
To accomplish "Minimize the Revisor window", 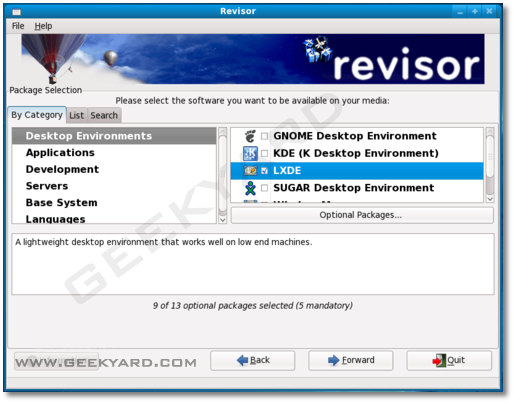I will [x=460, y=12].
